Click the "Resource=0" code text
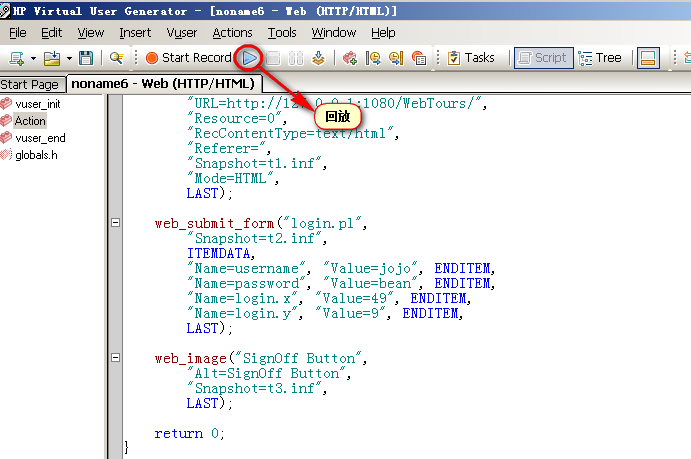 pyautogui.click(x=234, y=118)
